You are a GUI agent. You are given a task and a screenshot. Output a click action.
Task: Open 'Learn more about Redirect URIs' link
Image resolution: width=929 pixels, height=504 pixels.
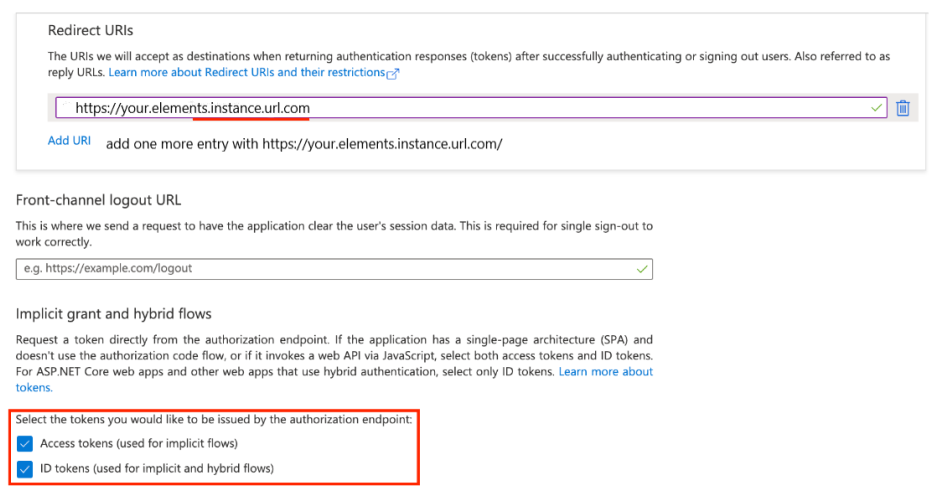[x=247, y=73]
